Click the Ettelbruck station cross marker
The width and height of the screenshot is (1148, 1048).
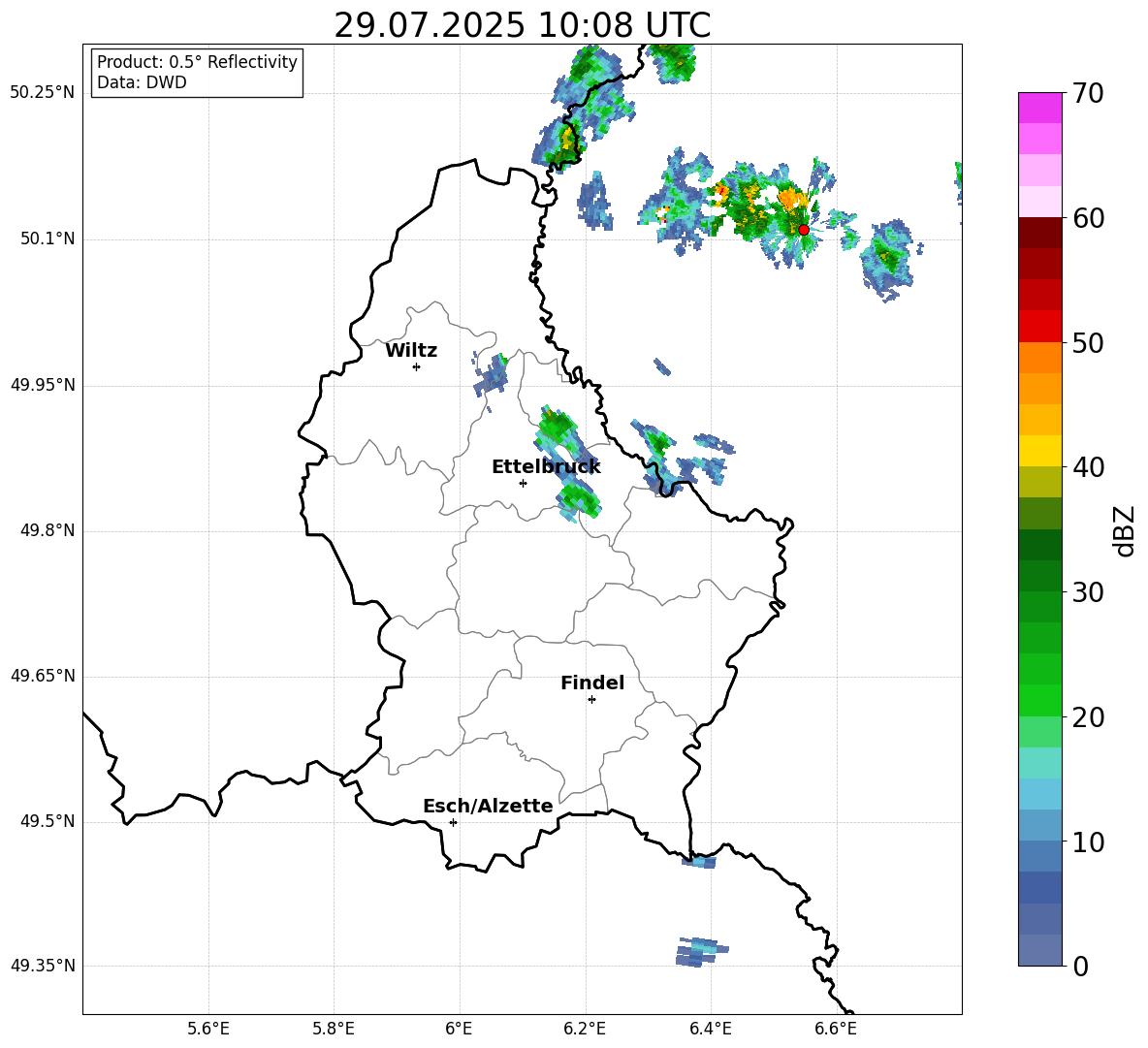(523, 483)
